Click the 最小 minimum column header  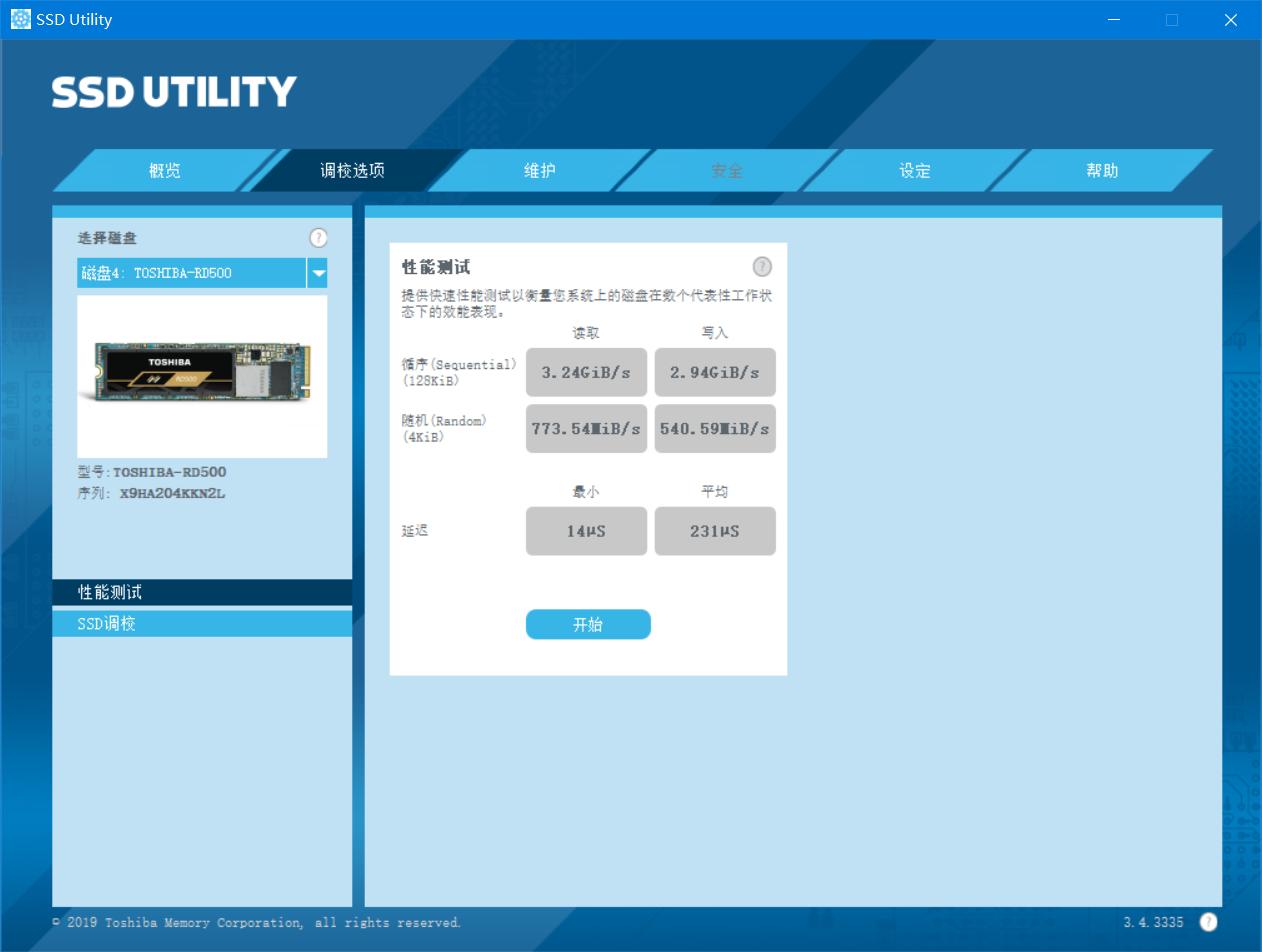[x=586, y=491]
